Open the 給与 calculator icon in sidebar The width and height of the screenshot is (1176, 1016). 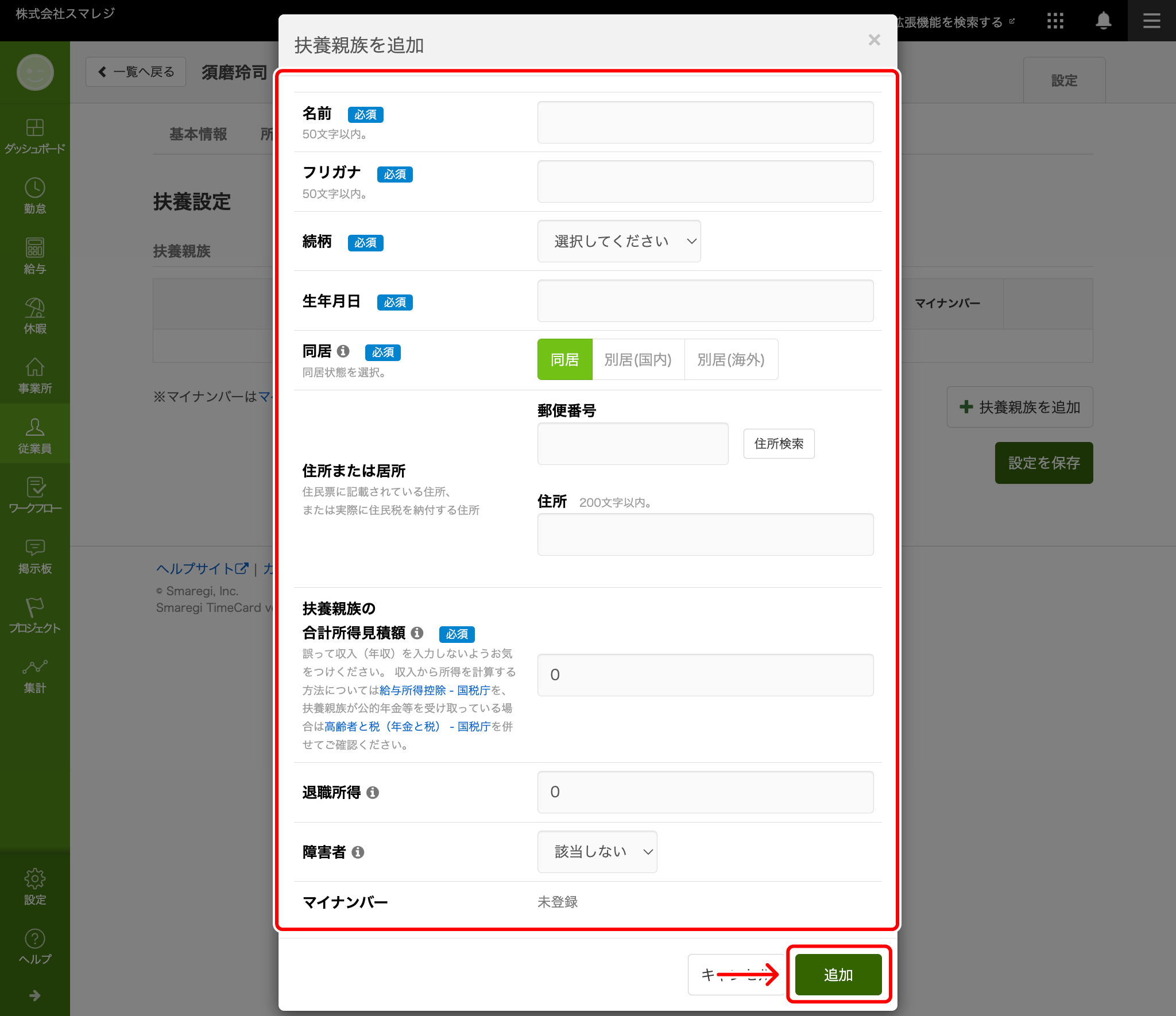pyautogui.click(x=34, y=249)
